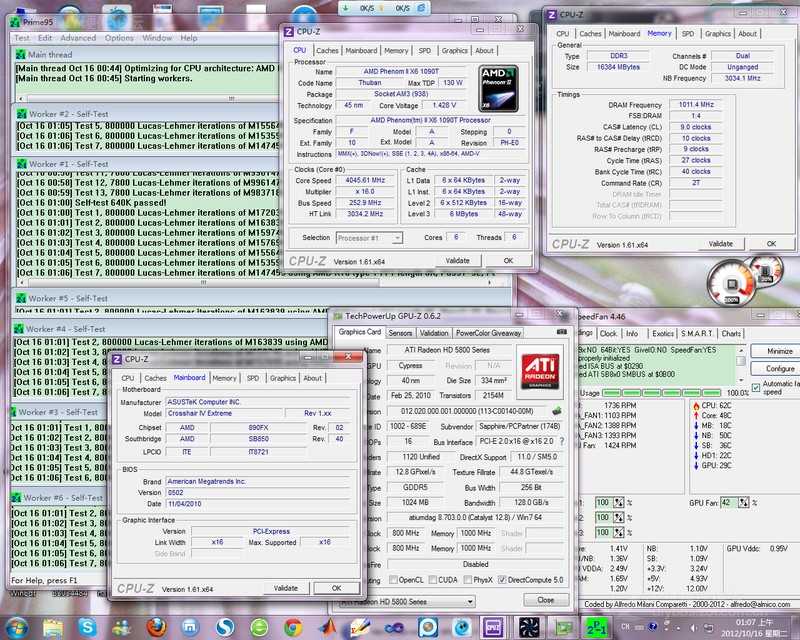This screenshot has height=640, width=800.
Task: Click the Core Speed value 4045.61 MHz
Action: tap(365, 180)
